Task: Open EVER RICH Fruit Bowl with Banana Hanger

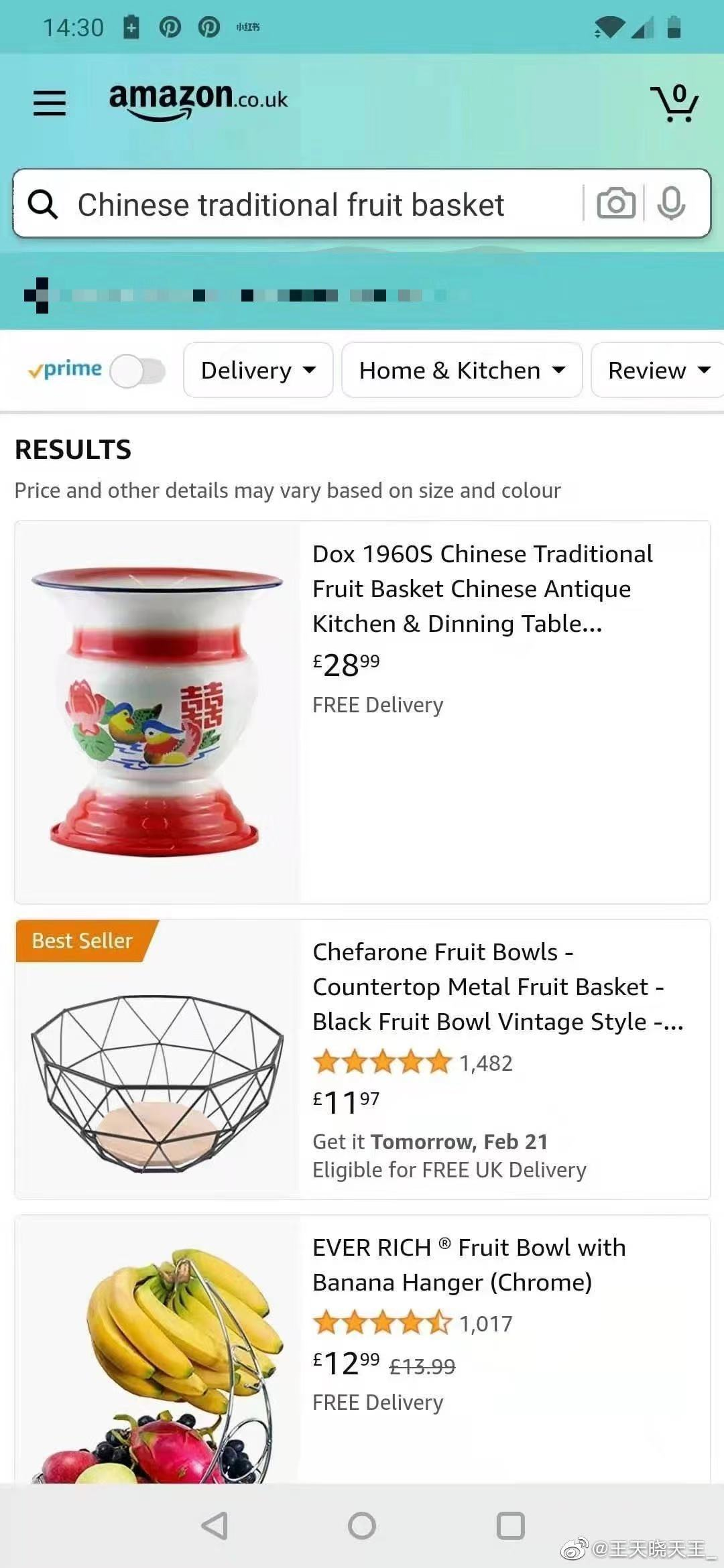Action: [469, 1264]
